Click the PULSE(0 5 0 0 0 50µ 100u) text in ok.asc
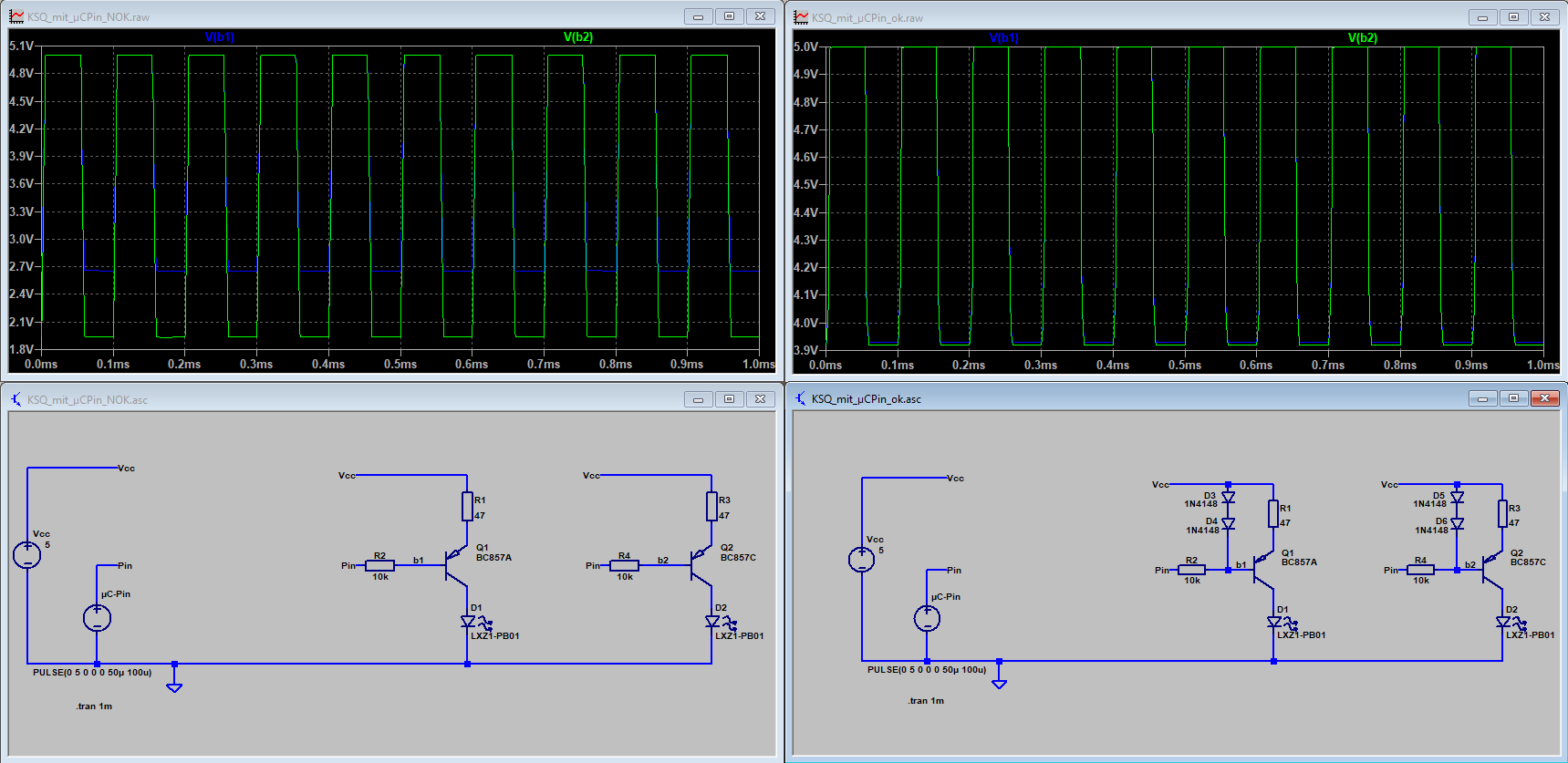 pyautogui.click(x=927, y=670)
